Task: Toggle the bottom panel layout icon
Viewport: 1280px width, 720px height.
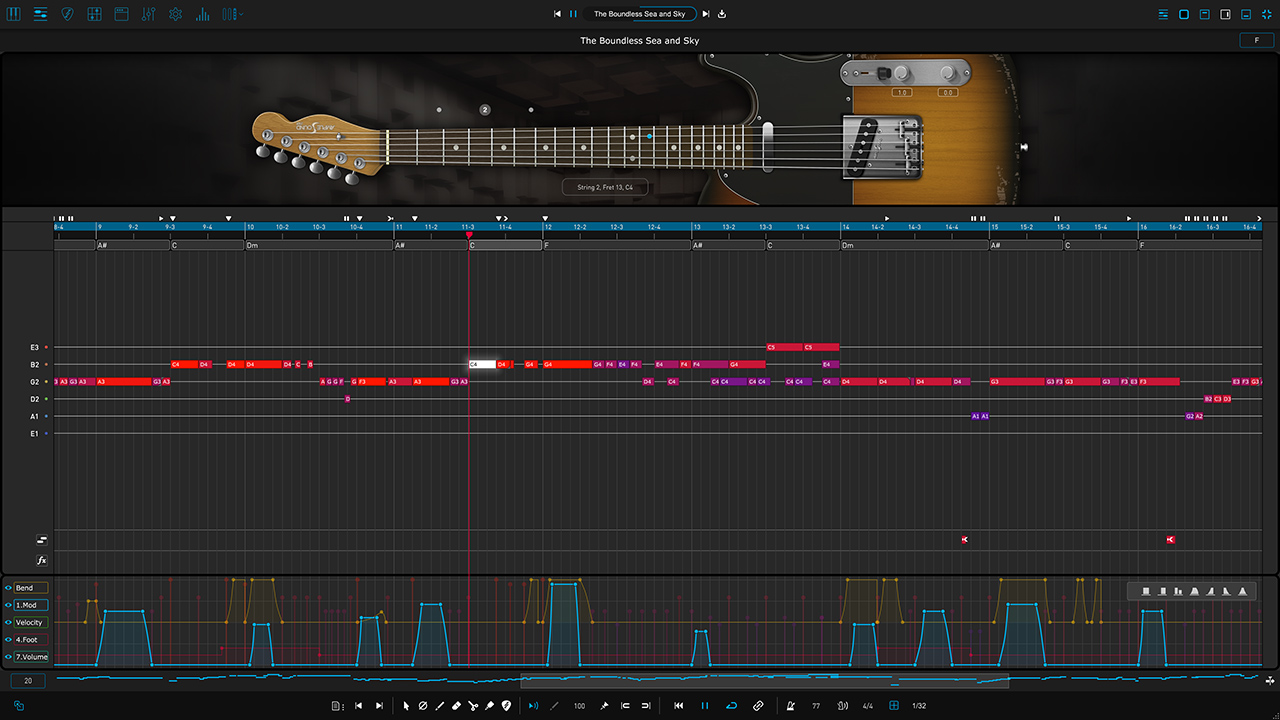Action: [x=1246, y=14]
